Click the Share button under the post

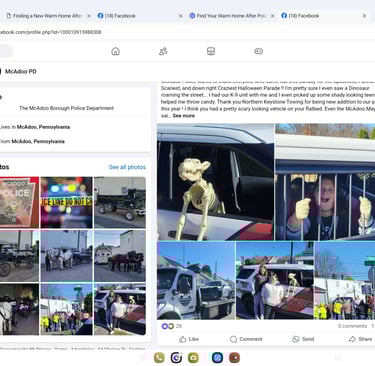pyautogui.click(x=360, y=339)
